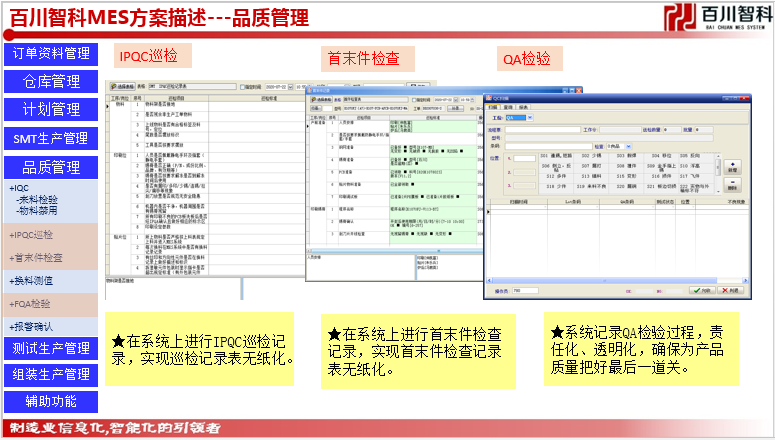This screenshot has height=440, width=775.
Task: Open the 工段 QA dropdown
Action: [x=530, y=118]
